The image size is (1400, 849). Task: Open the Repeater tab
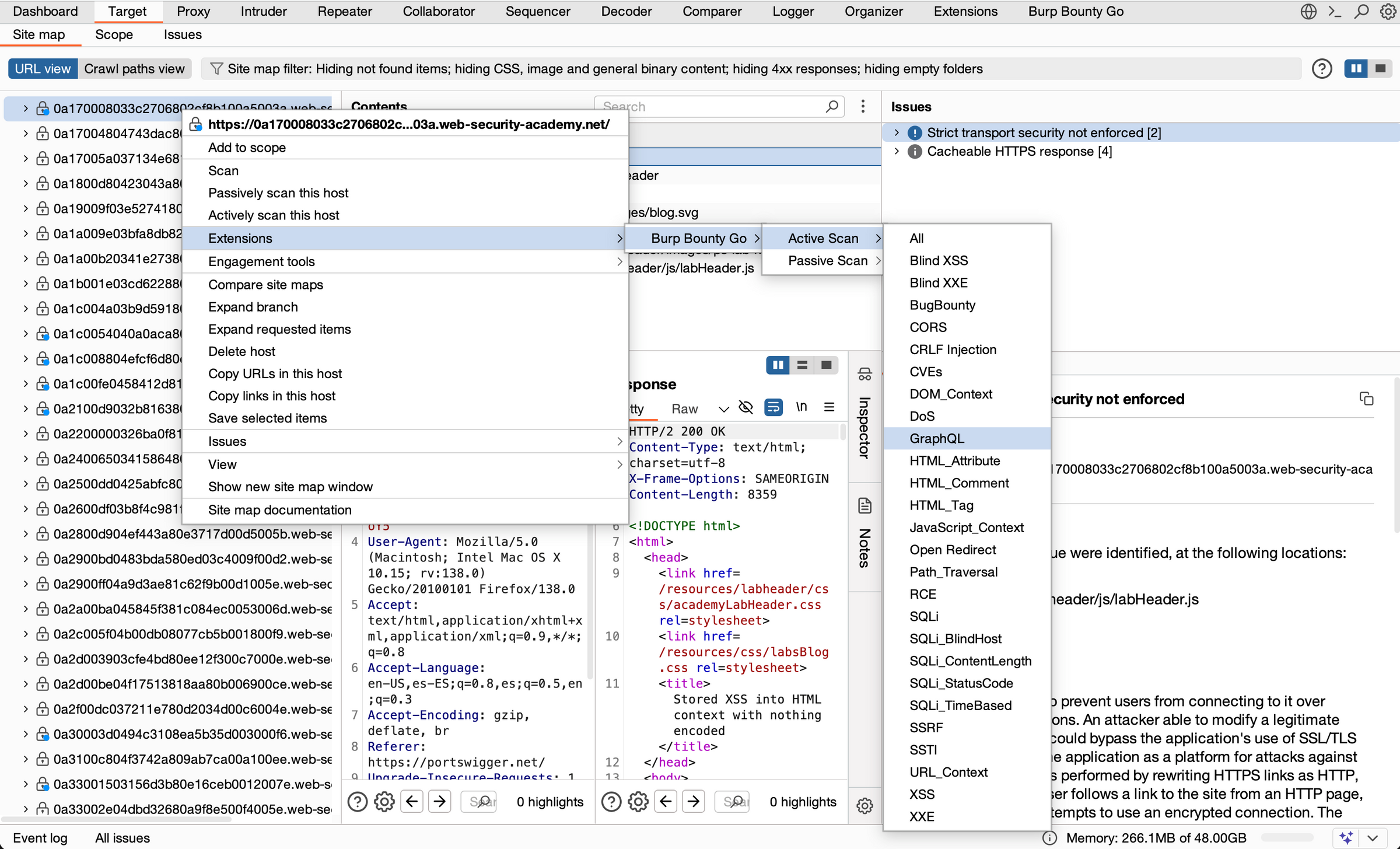344,12
